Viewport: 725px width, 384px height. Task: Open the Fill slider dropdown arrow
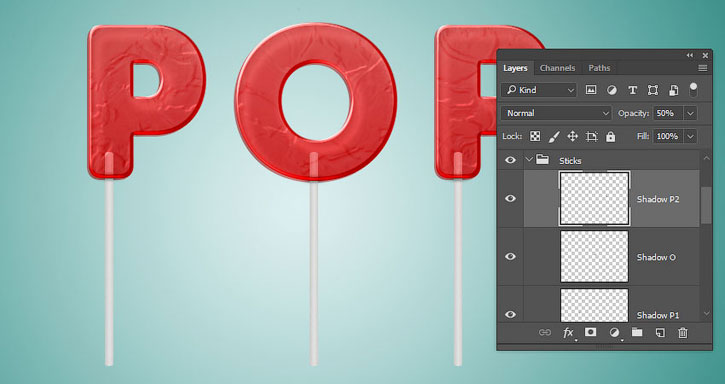click(x=690, y=136)
